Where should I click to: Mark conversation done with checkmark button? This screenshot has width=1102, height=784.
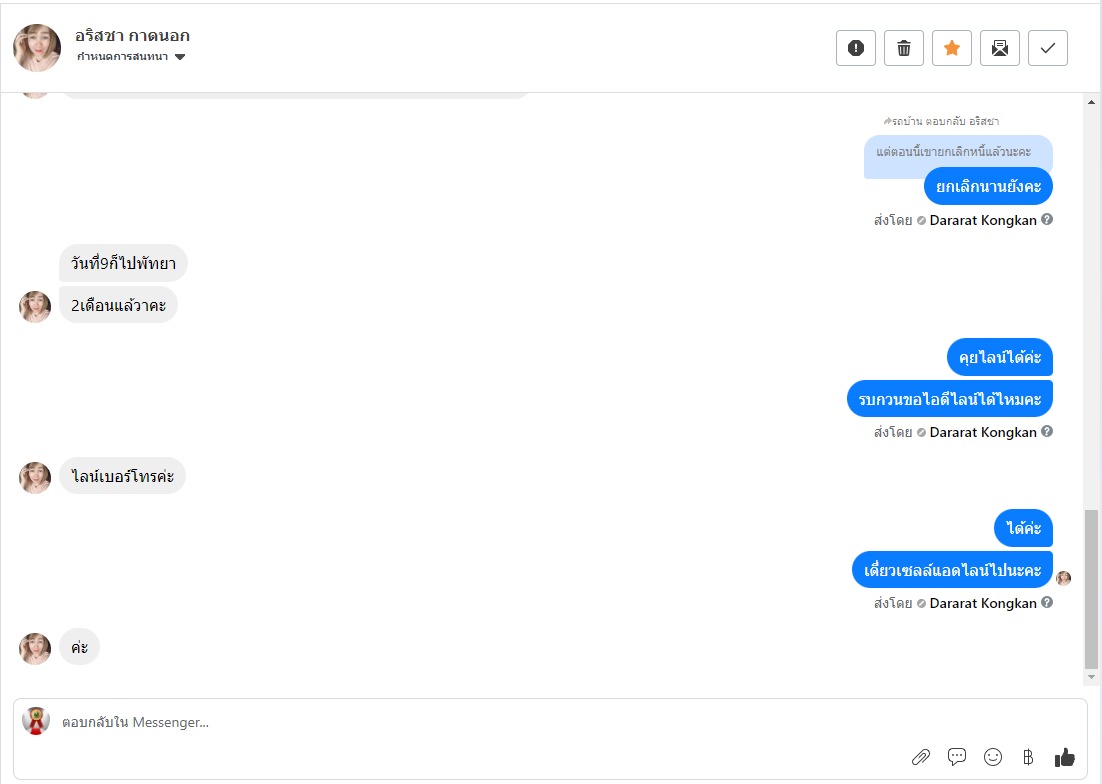tap(1048, 48)
